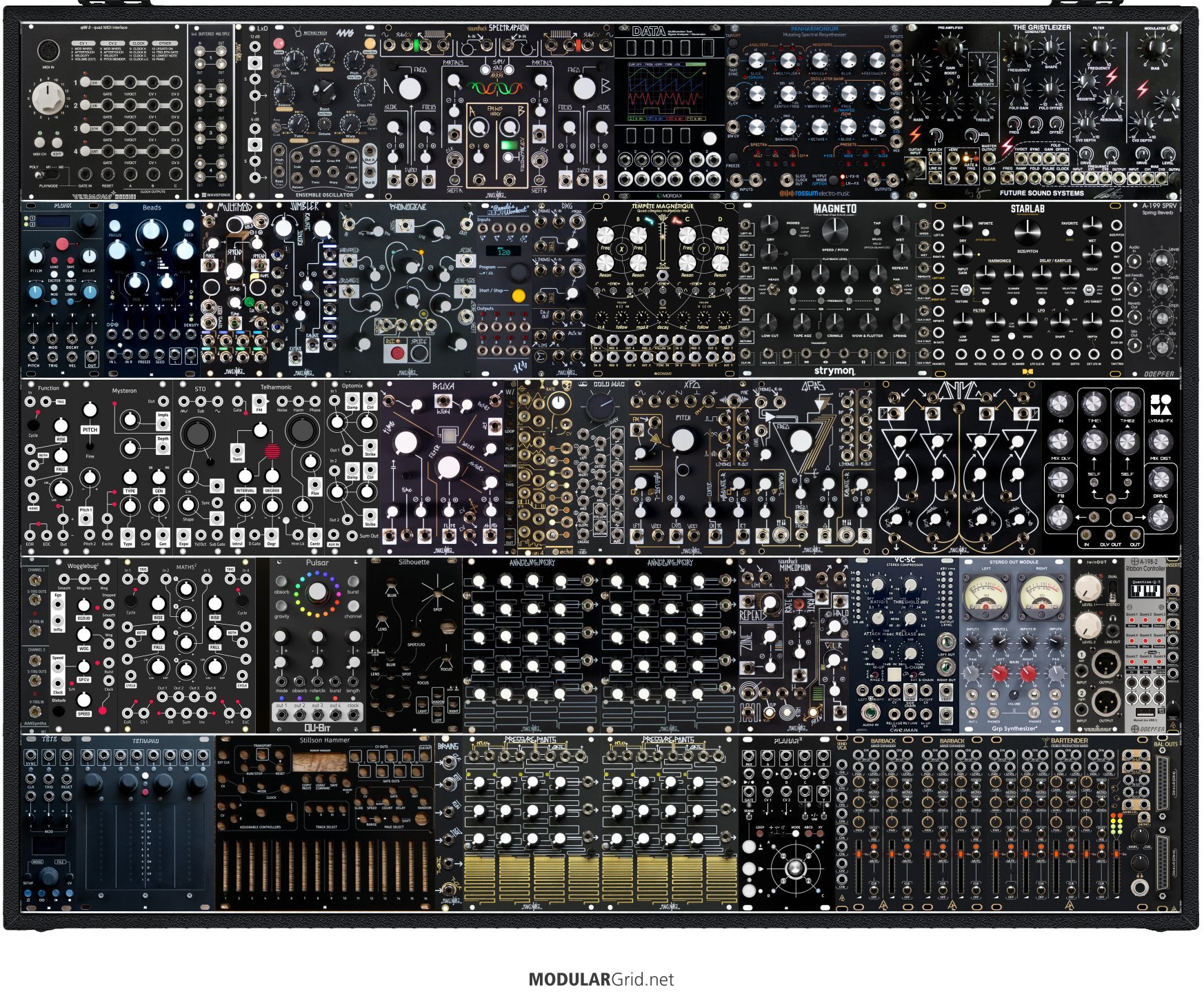Click the Jumbler module
1204x994 pixels.
click(x=304, y=290)
